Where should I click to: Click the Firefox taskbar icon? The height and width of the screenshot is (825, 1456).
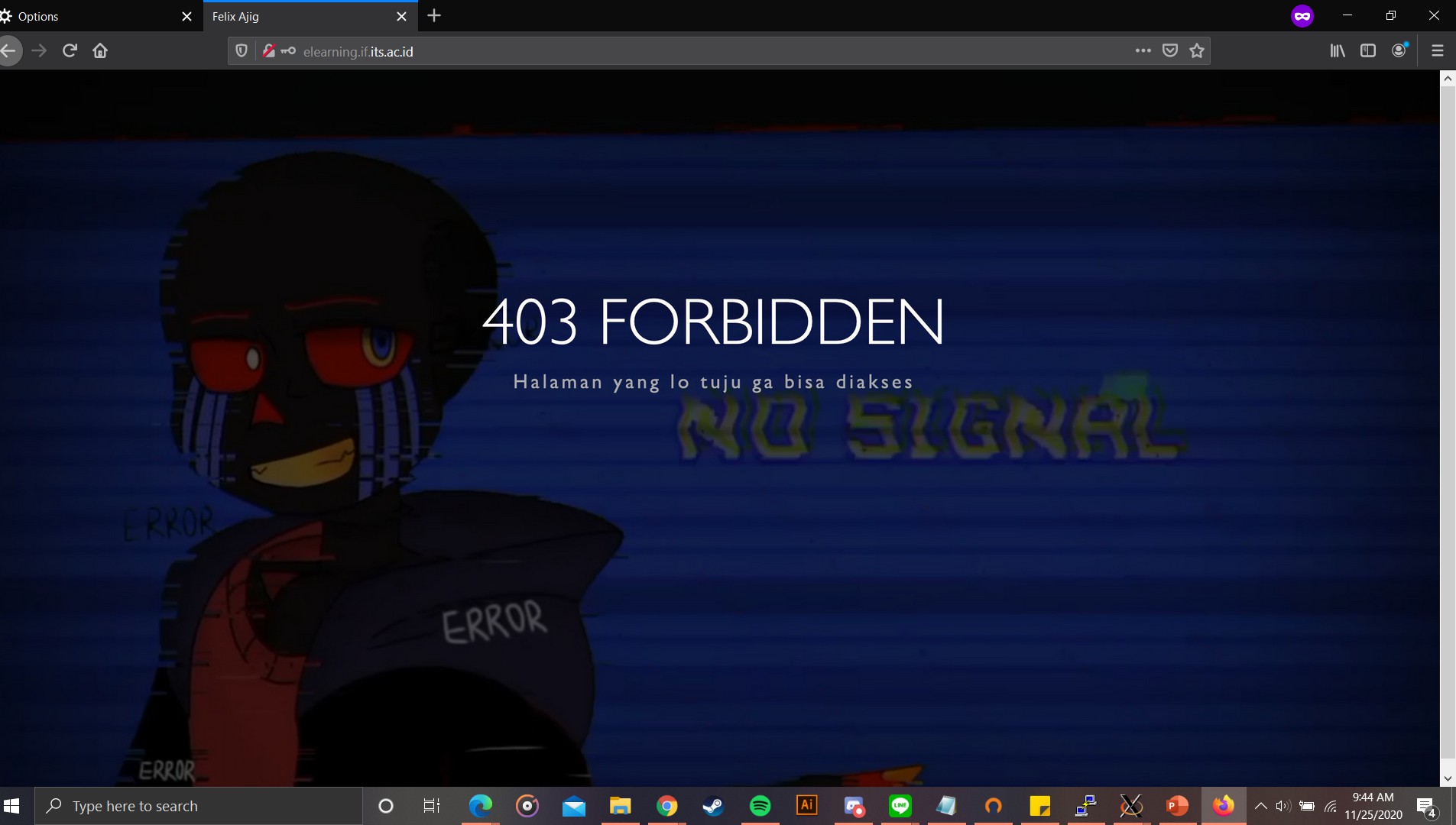coord(1224,806)
